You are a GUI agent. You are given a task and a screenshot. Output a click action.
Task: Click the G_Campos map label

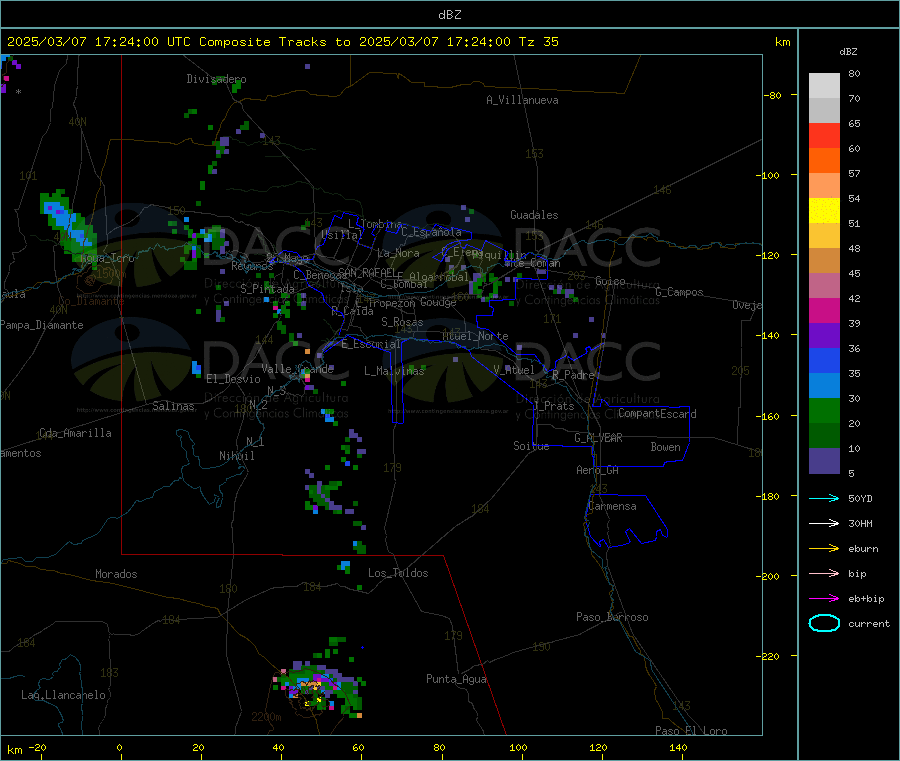679,292
